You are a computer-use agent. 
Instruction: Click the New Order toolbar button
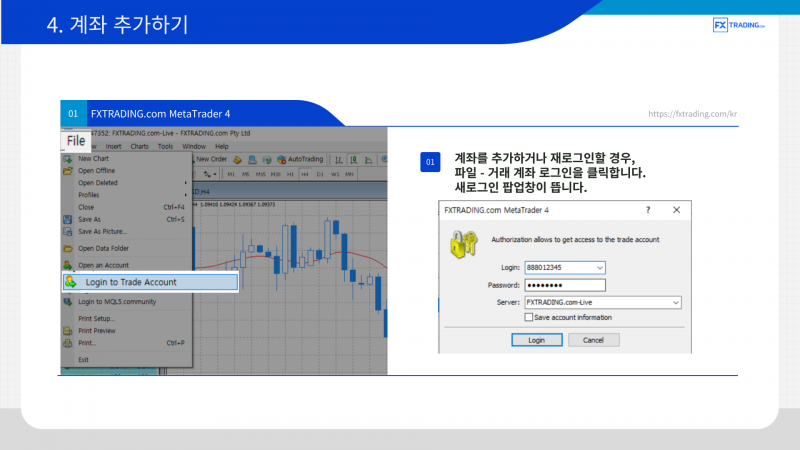210,159
